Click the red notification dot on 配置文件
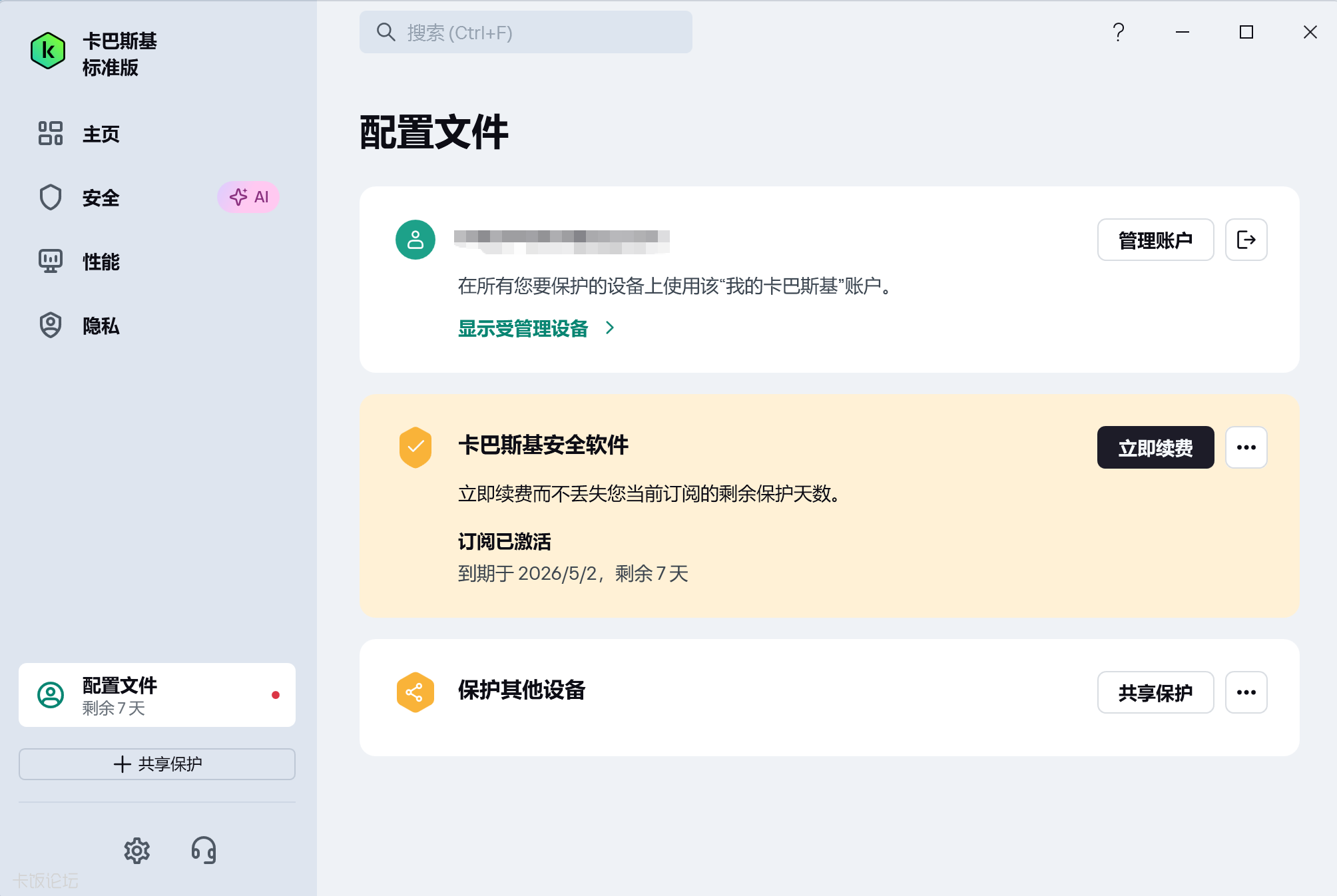The width and height of the screenshot is (1337, 896). [276, 695]
